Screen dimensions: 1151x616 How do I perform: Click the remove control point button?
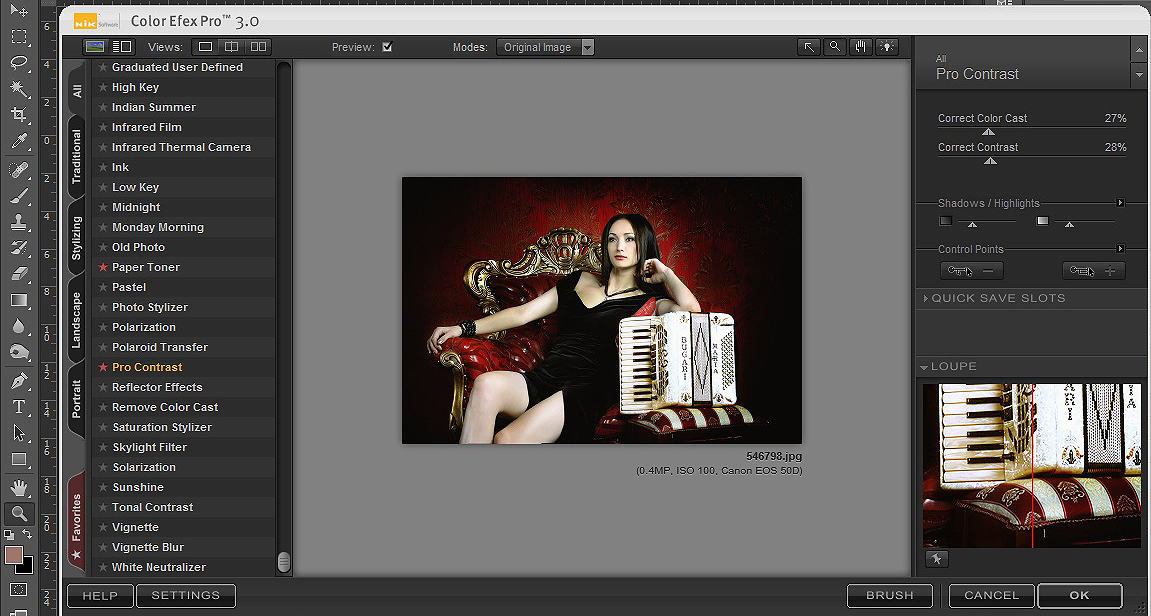click(971, 271)
